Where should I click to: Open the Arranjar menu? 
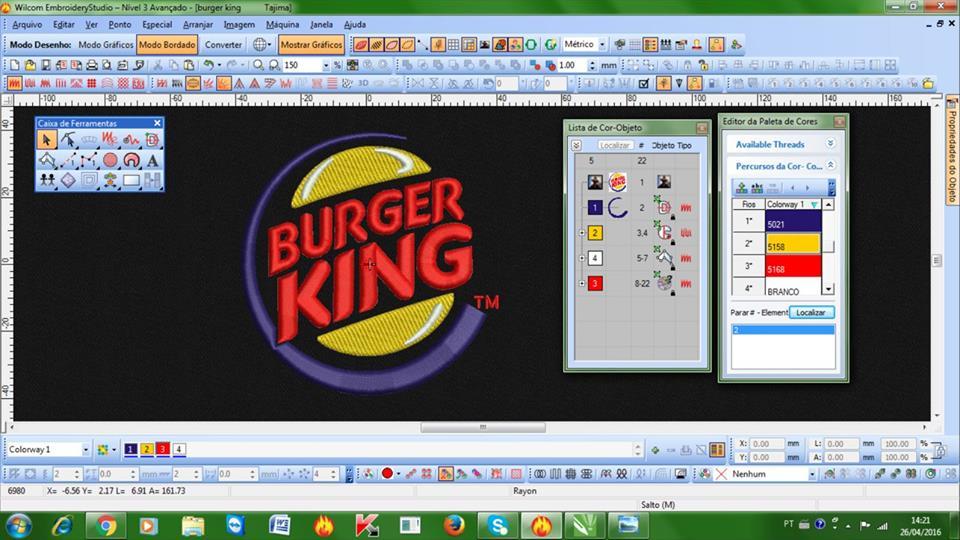[198, 24]
